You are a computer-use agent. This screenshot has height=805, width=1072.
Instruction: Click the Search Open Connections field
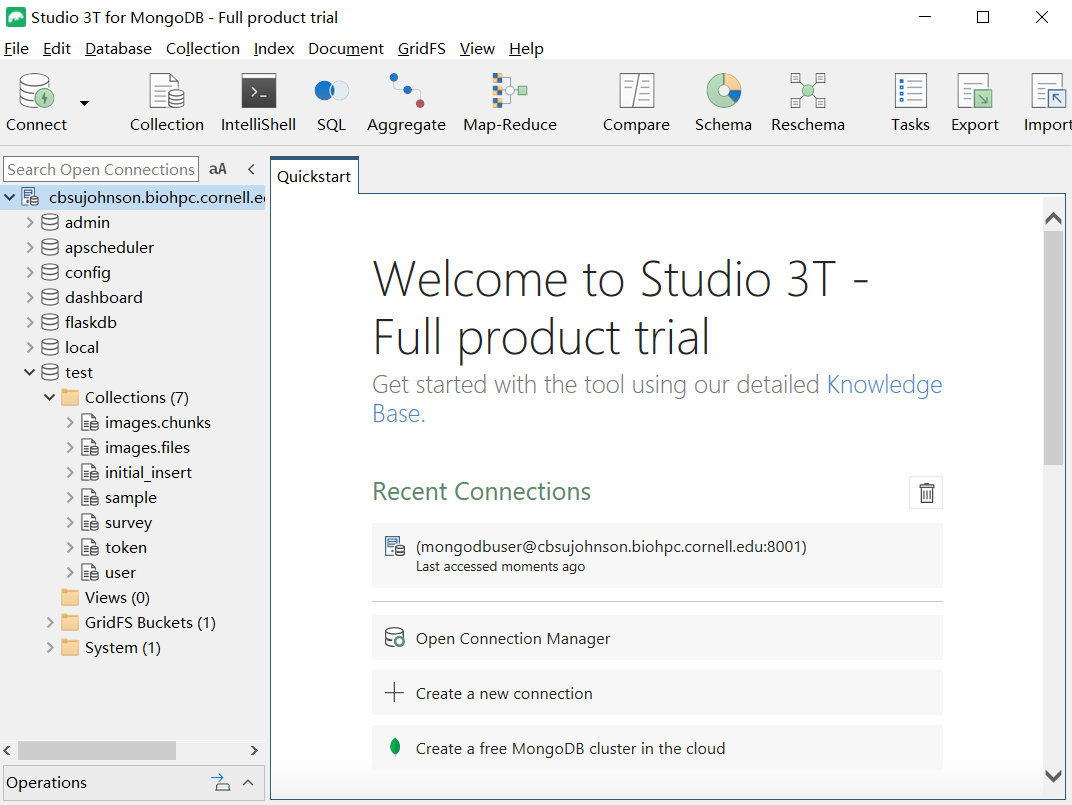pyautogui.click(x=101, y=169)
